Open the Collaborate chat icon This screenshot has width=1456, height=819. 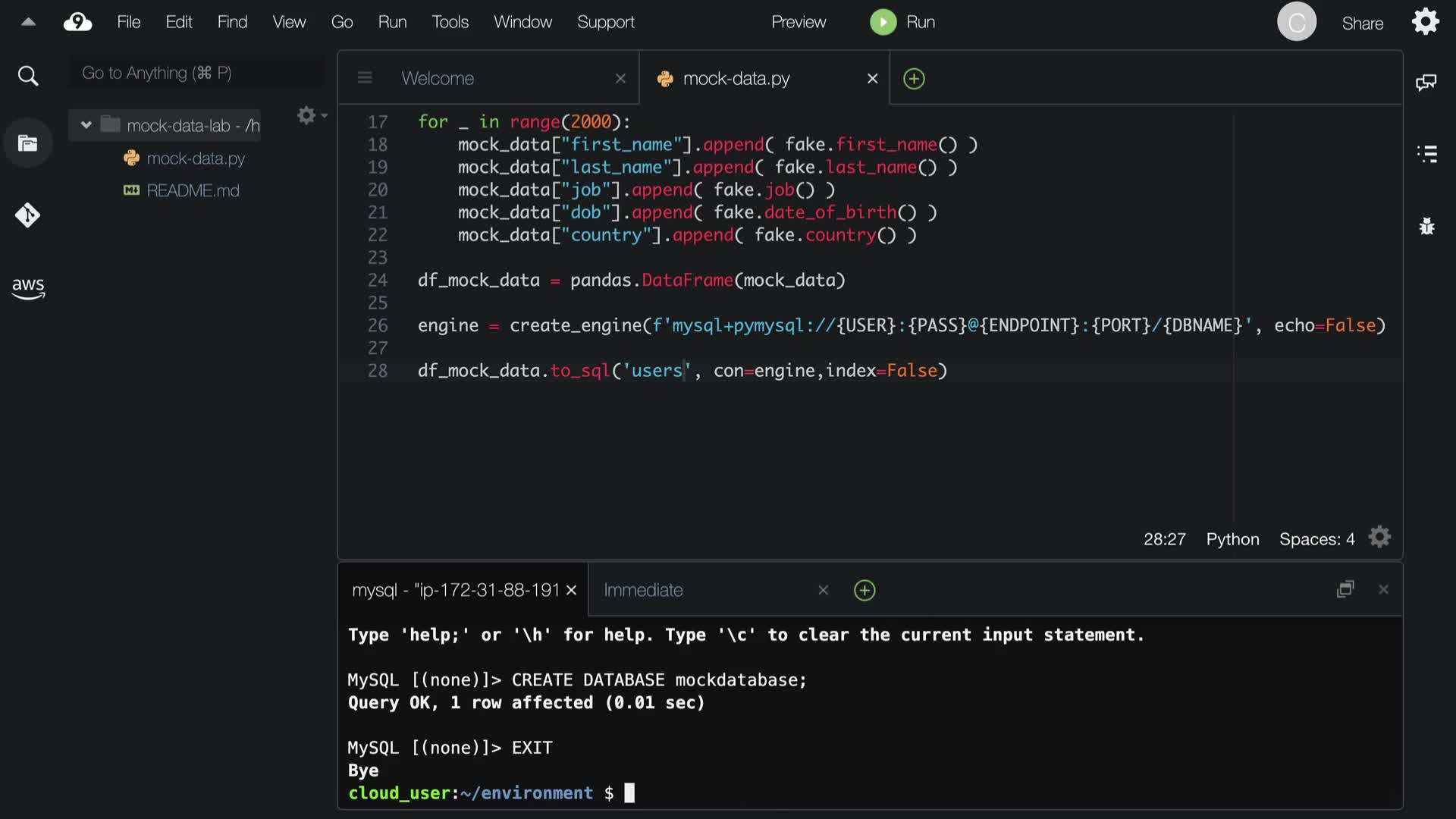tap(1426, 82)
